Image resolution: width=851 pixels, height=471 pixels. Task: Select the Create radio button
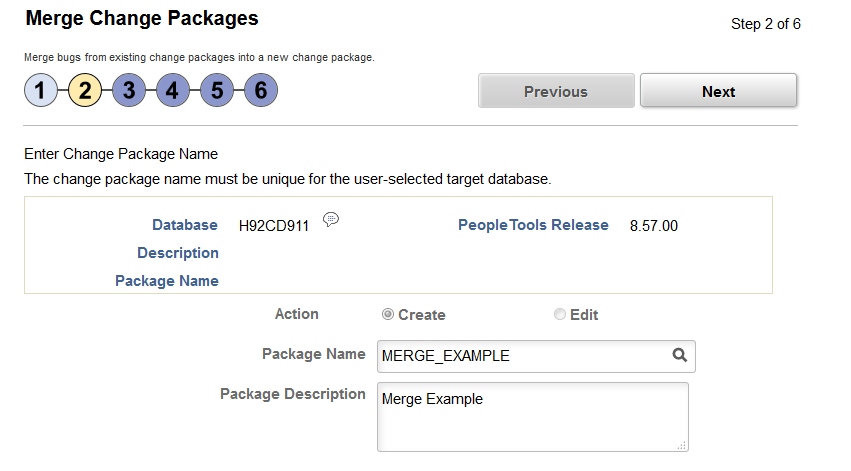tap(388, 314)
